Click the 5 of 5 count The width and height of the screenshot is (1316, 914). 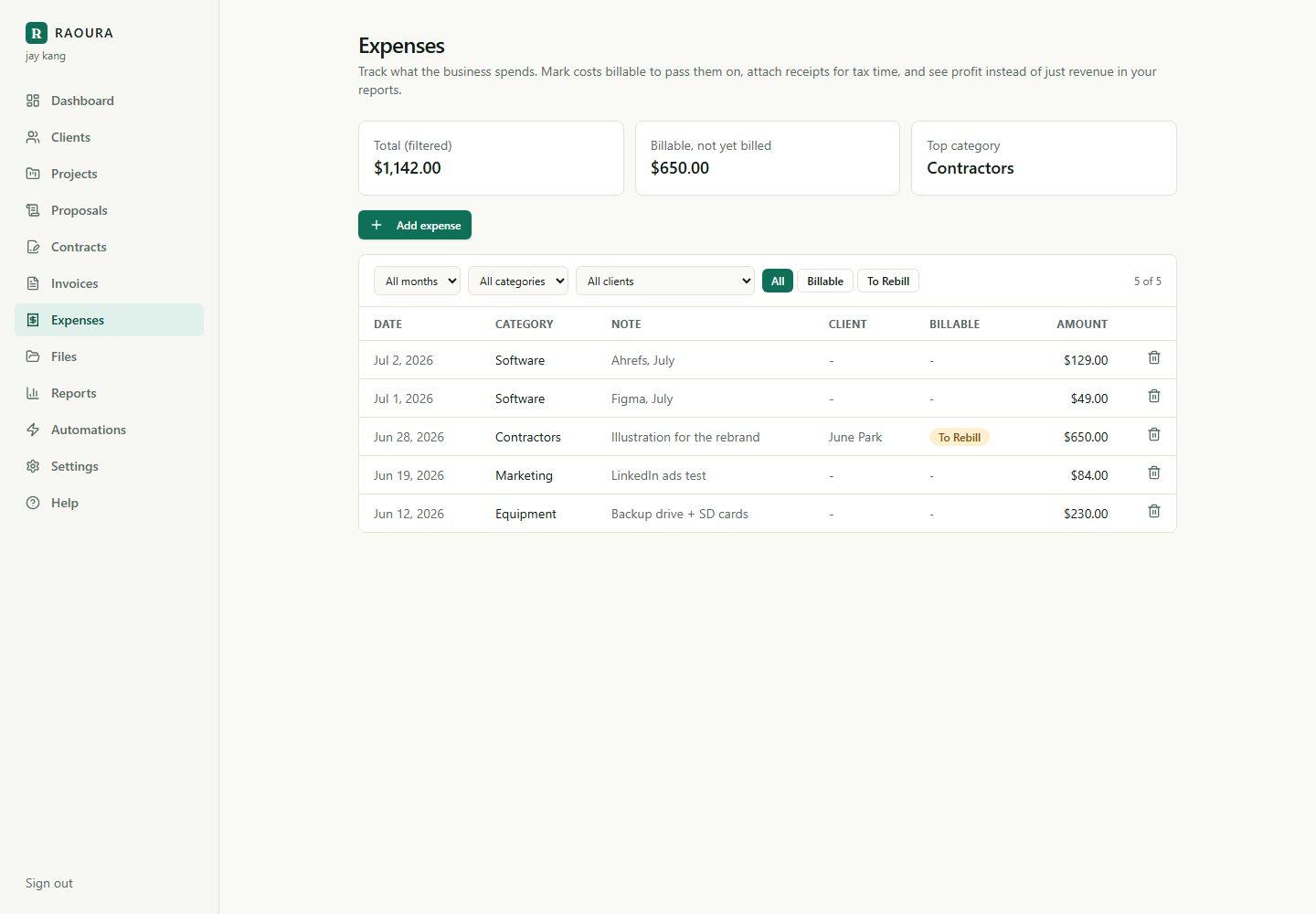pos(1148,282)
